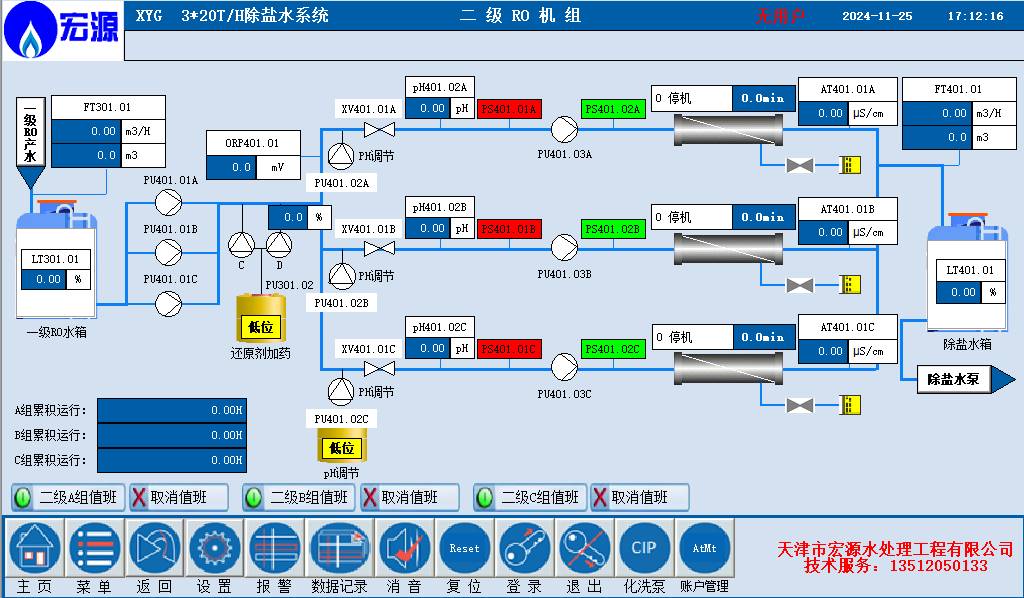
Task: Select pump PU401.01A symbol
Action: [x=168, y=202]
